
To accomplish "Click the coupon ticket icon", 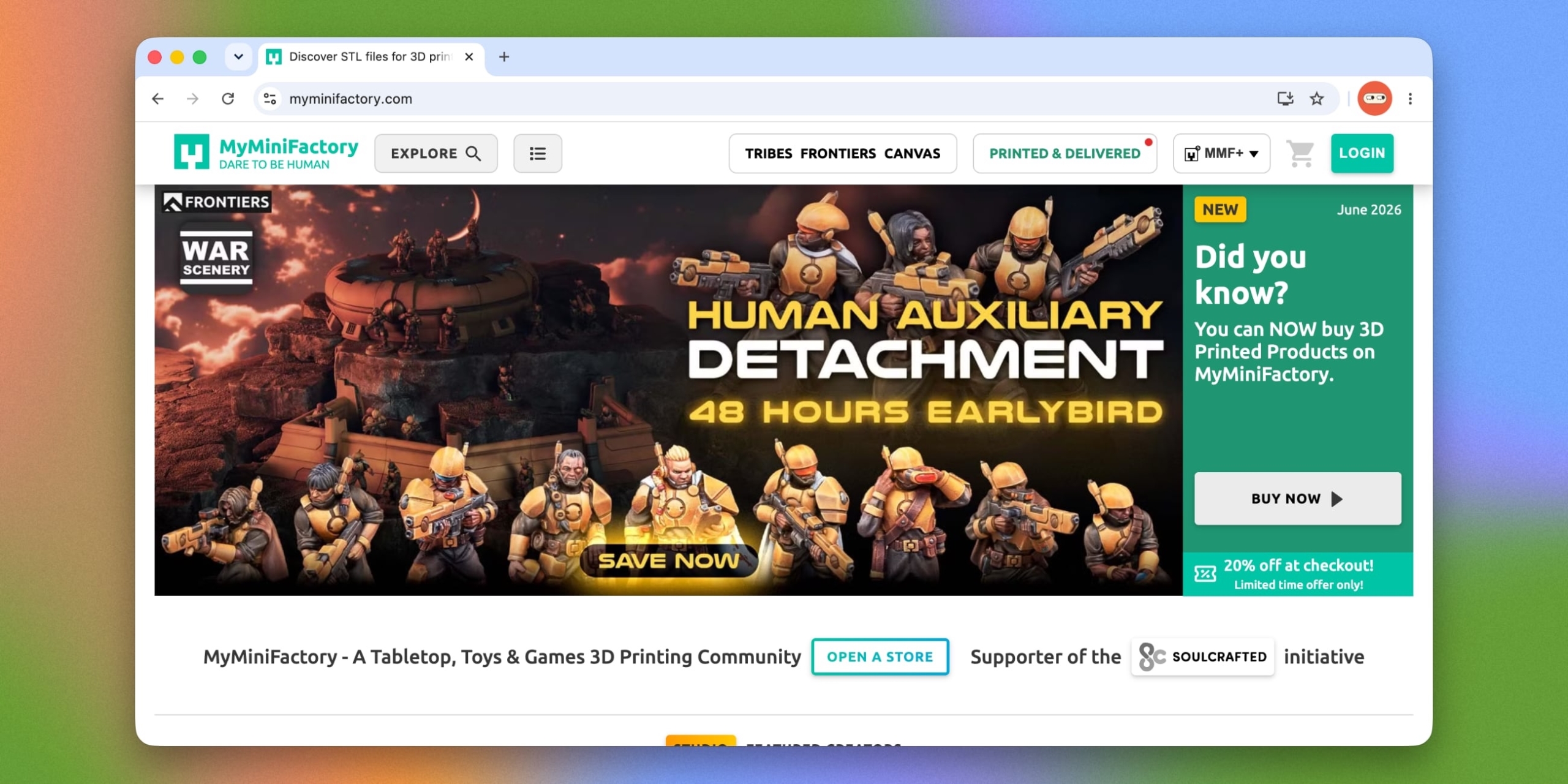I will [x=1204, y=574].
